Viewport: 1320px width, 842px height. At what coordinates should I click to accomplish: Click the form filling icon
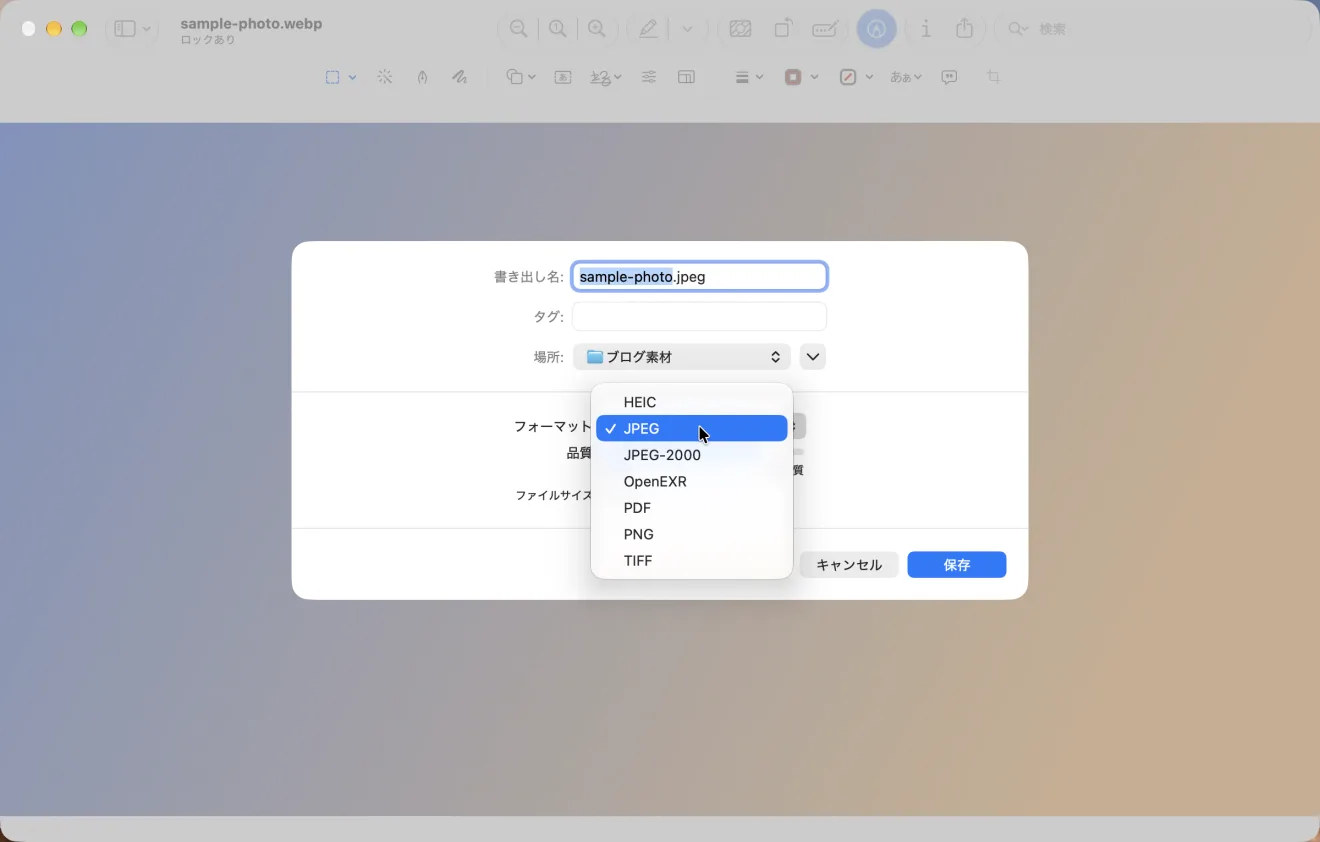tap(825, 29)
